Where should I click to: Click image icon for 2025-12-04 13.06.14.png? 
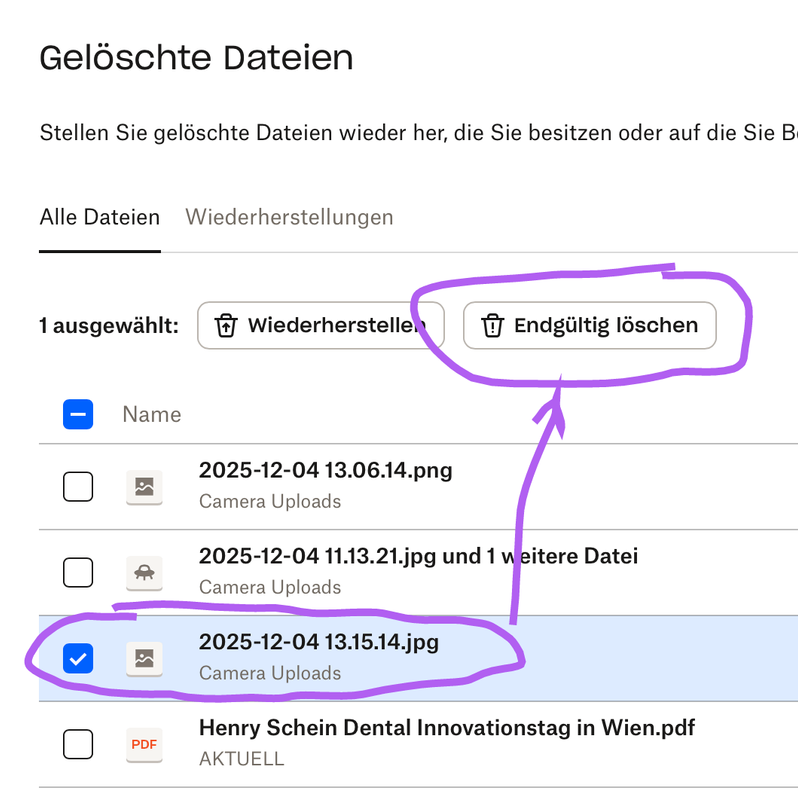[144, 487]
